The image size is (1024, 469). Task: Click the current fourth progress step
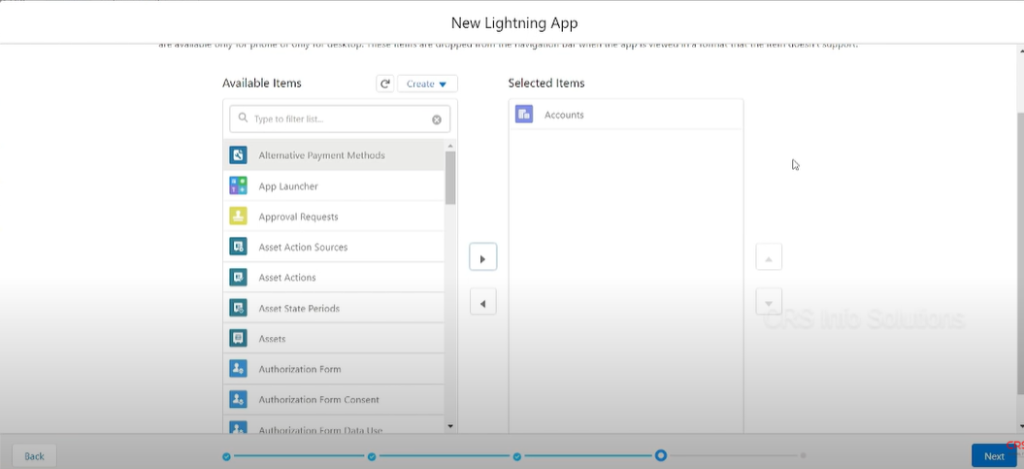coord(661,455)
